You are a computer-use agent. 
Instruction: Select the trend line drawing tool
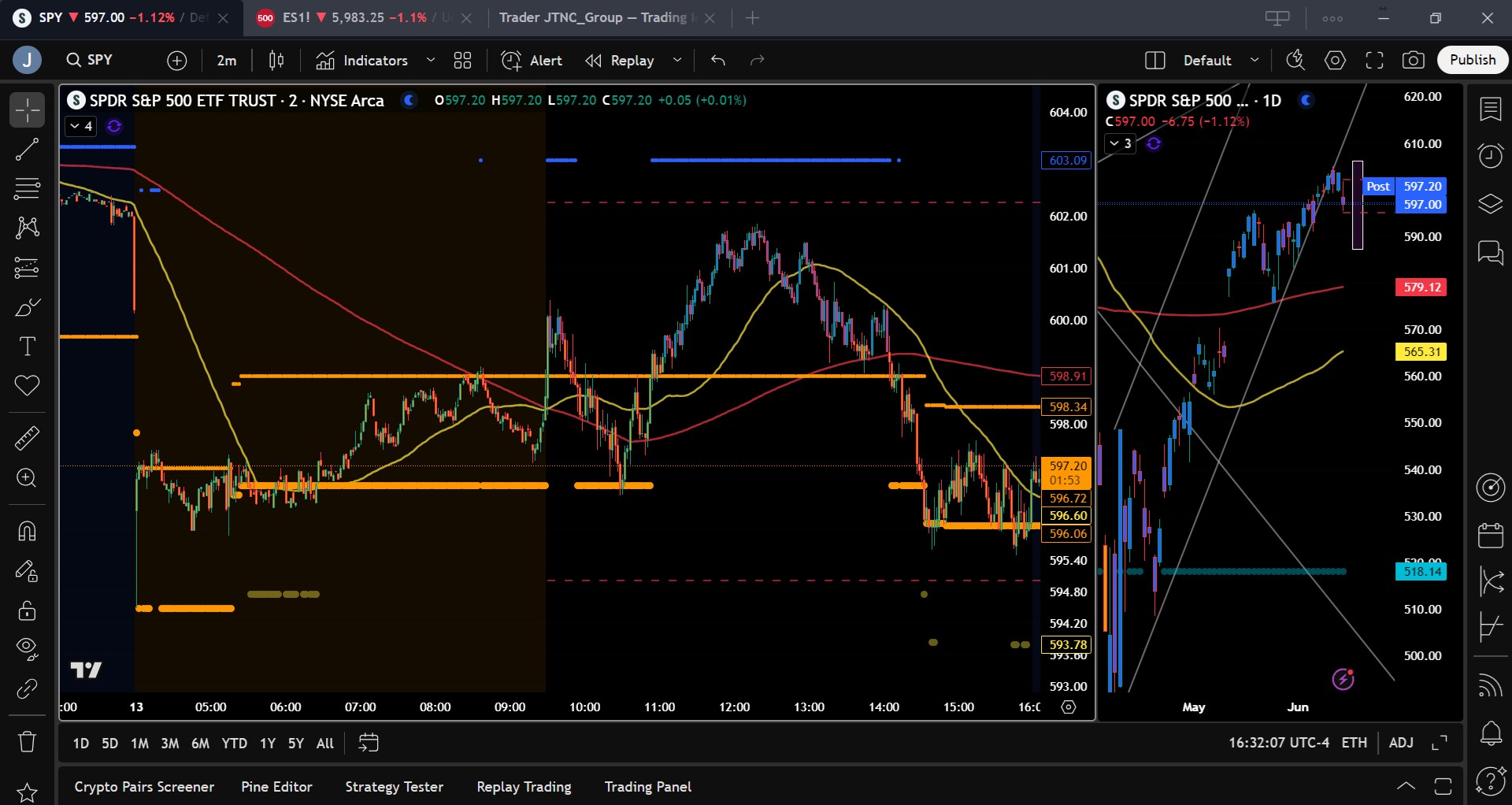[27, 149]
